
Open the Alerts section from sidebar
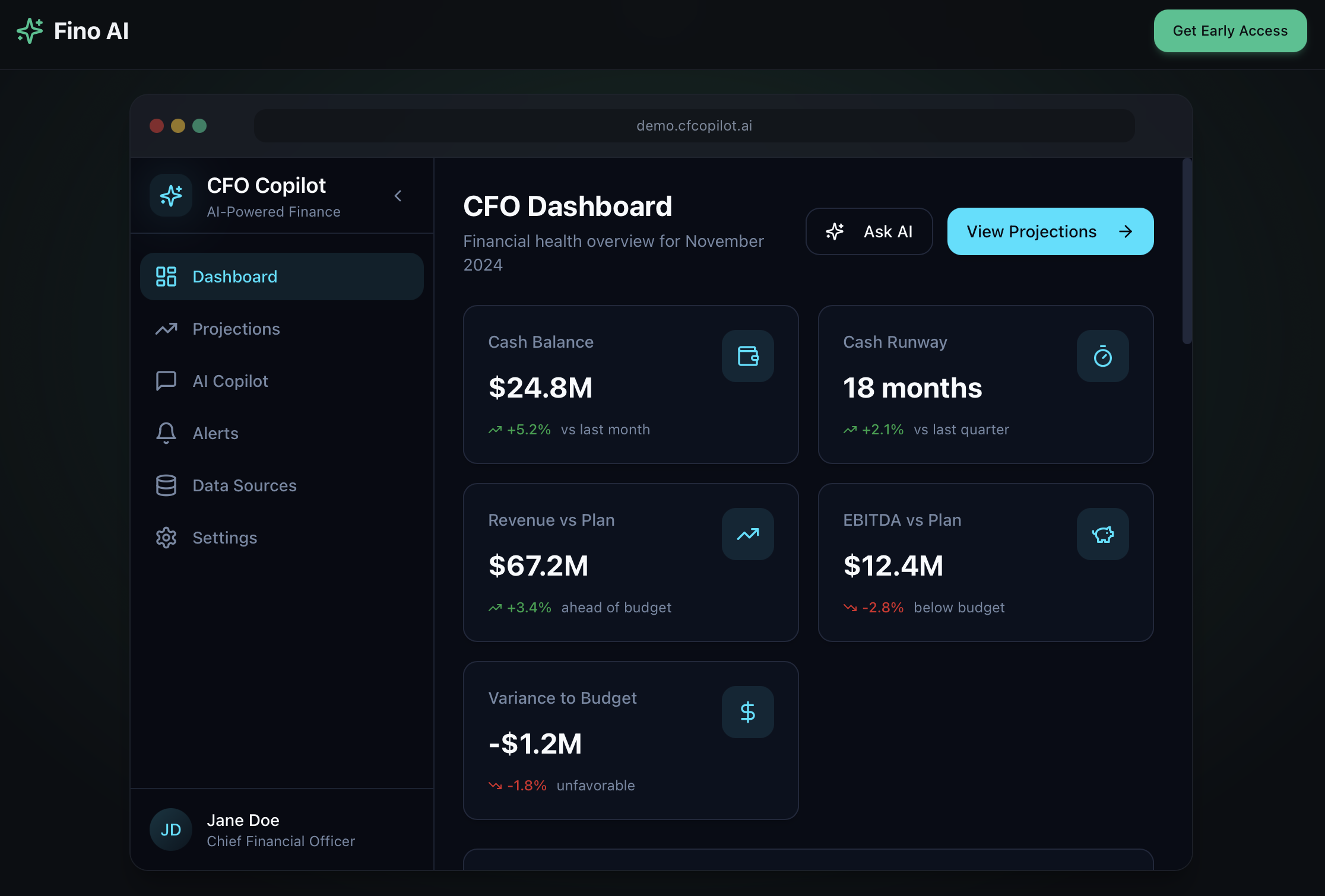coord(215,433)
